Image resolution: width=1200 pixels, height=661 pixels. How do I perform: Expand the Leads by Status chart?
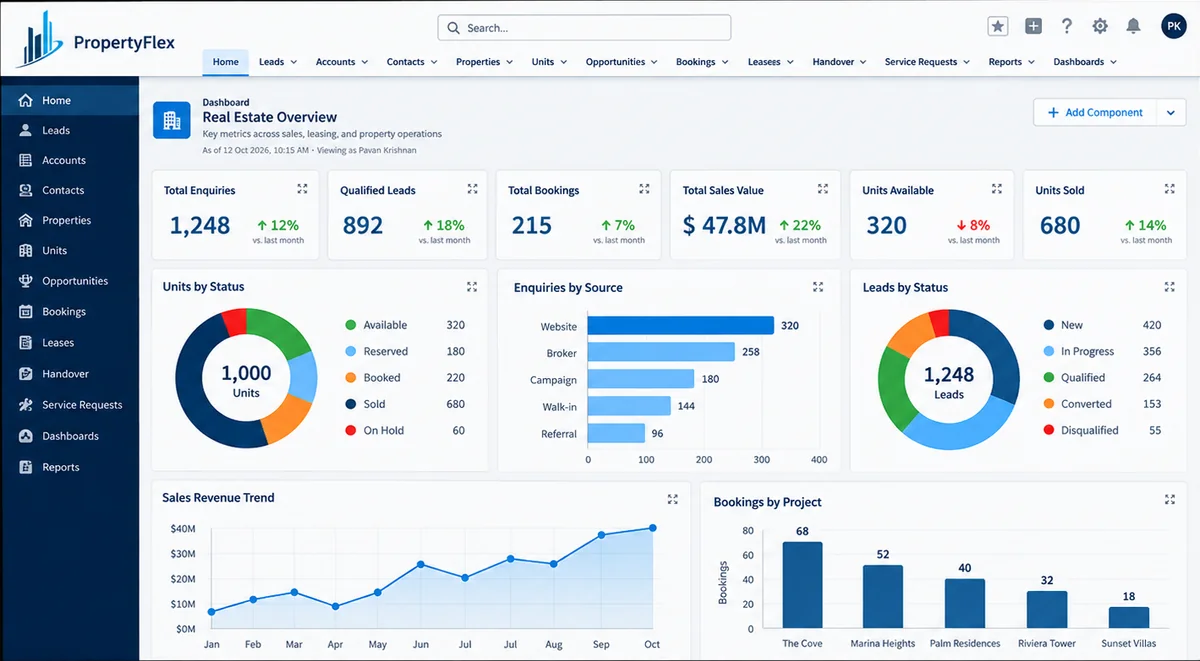[1169, 287]
